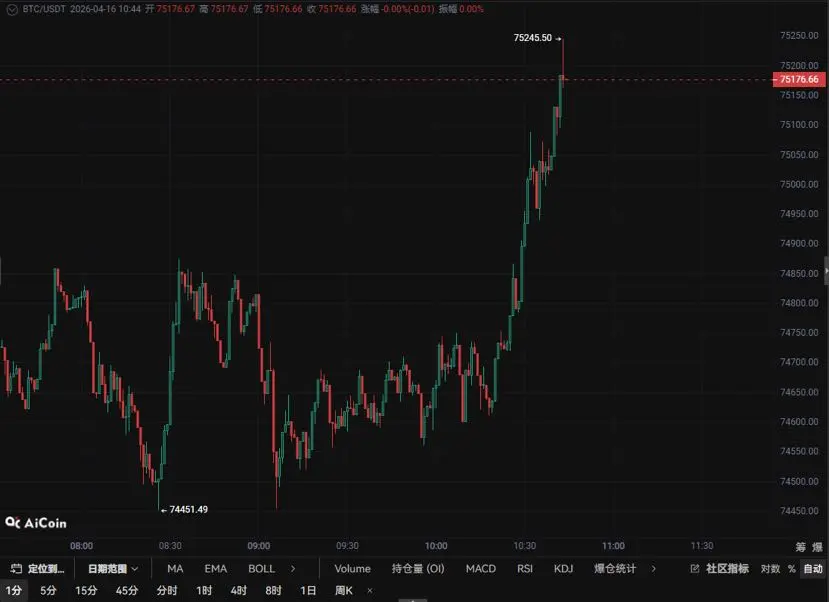Select the 45分 timeframe tab

coord(127,590)
